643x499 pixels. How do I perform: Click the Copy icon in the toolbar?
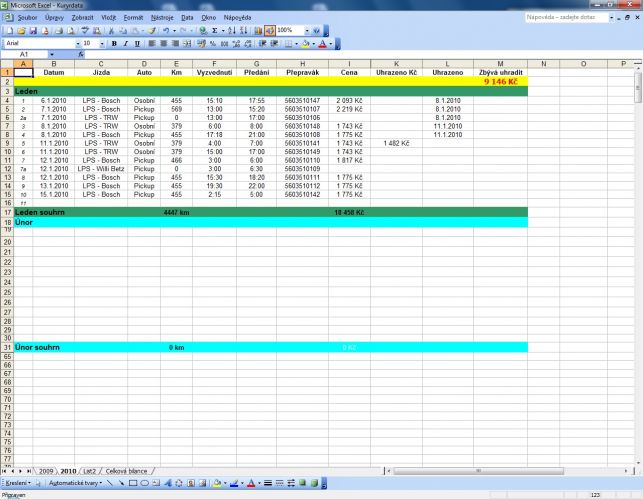123,31
